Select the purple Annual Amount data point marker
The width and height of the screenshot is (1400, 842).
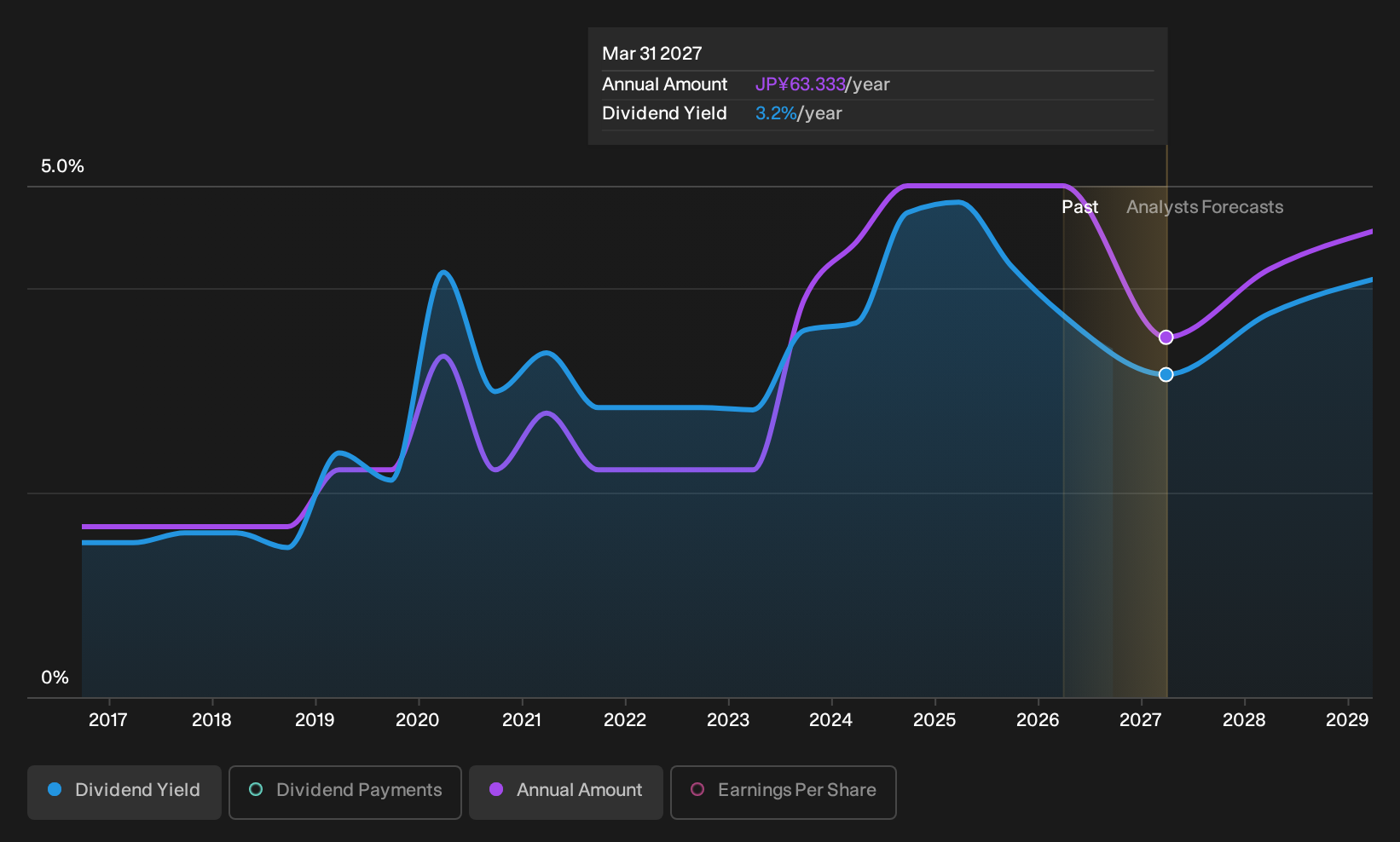(x=1166, y=337)
